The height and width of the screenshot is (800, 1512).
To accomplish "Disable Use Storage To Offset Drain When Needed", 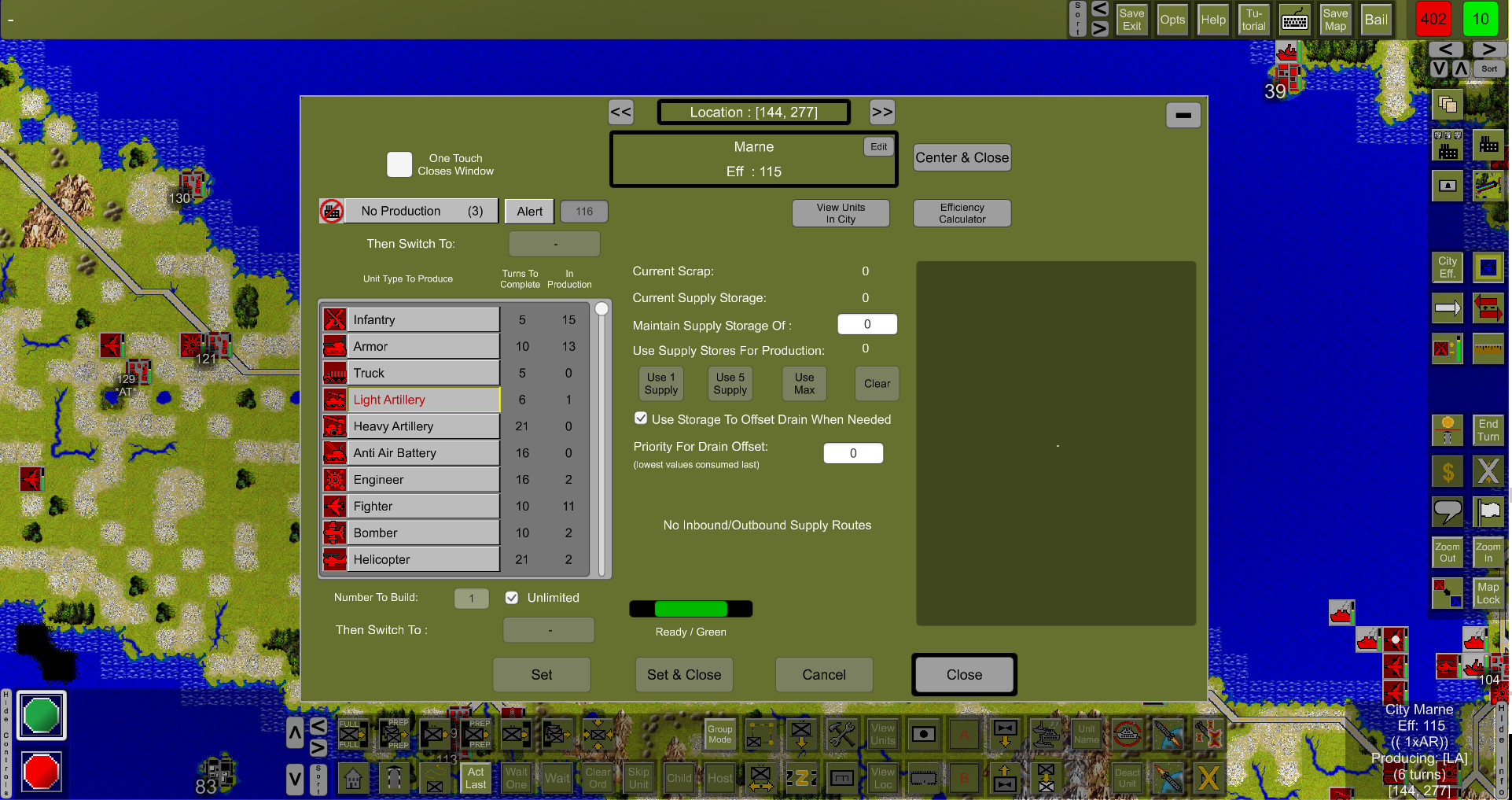I will click(640, 418).
